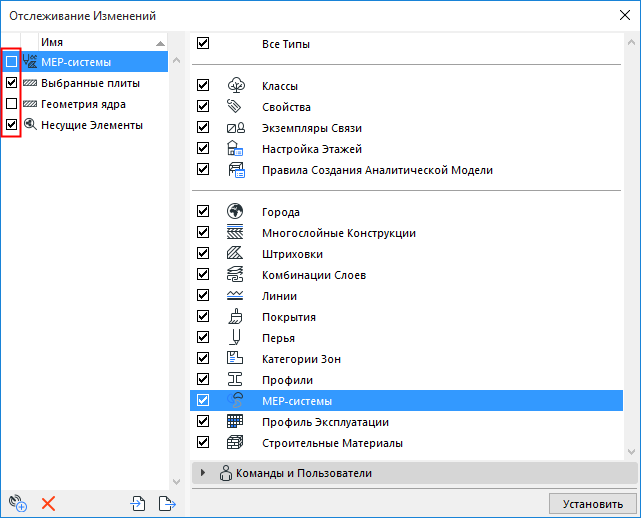
Task: Delete the selected filter with red X
Action: click(x=48, y=504)
